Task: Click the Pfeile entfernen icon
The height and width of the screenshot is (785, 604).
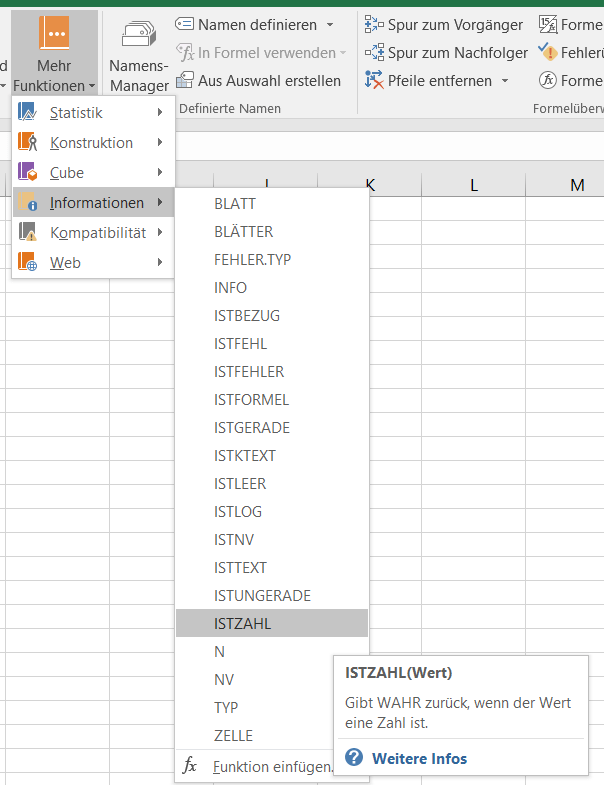Action: 374,80
